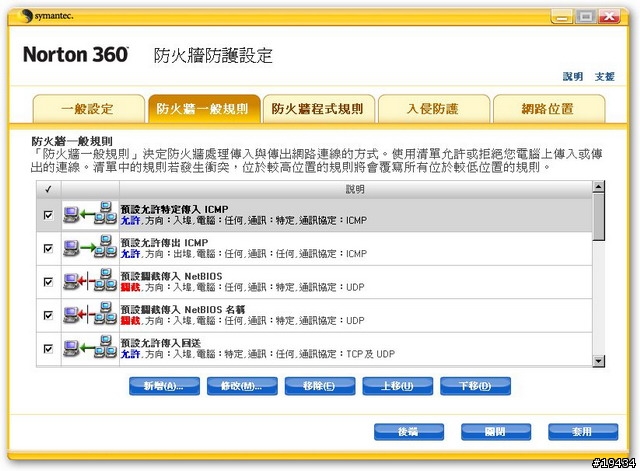640x471 pixels.
Task: Select the 預設攔截傳入 NetBIOS 名稱 rule text
Action: [x=183, y=310]
